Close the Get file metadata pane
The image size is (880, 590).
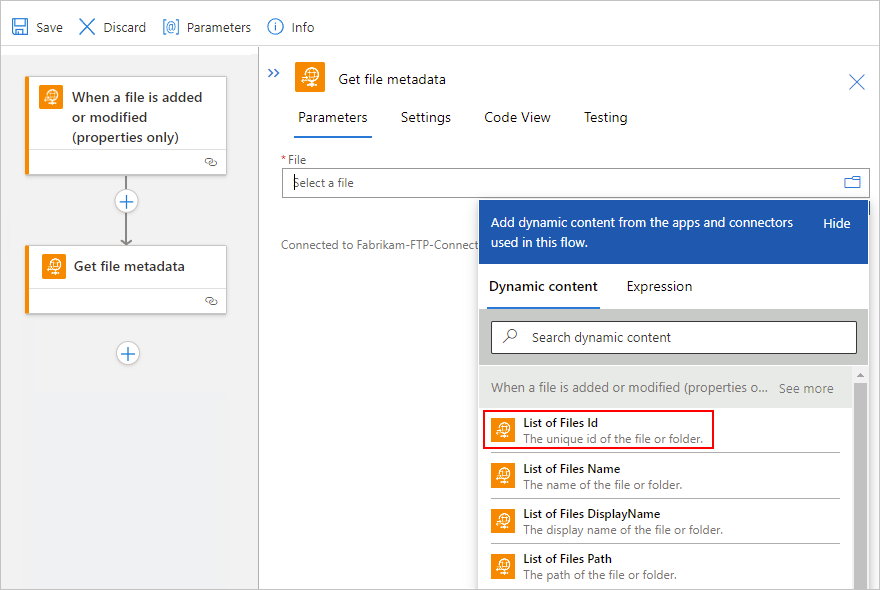(x=856, y=82)
